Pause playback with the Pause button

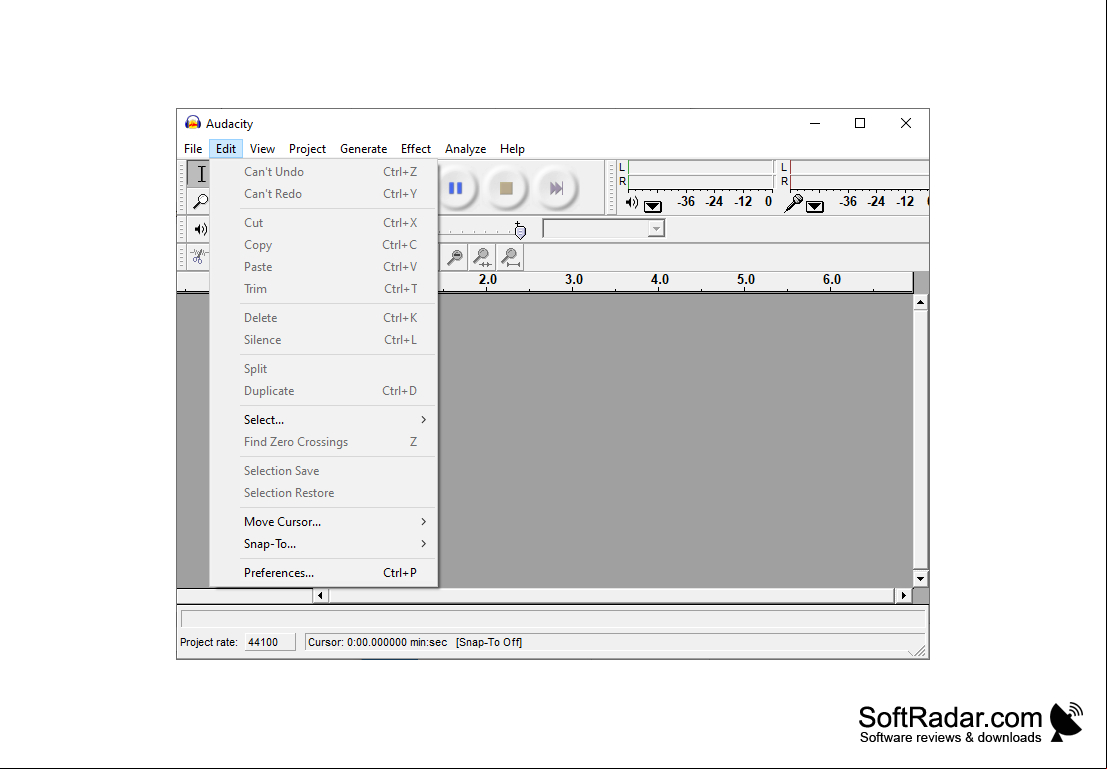pyautogui.click(x=456, y=188)
